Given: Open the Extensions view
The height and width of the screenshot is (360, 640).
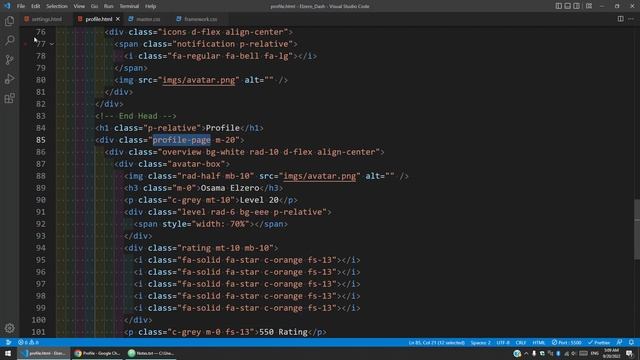Looking at the screenshot, I should coord(9,98).
